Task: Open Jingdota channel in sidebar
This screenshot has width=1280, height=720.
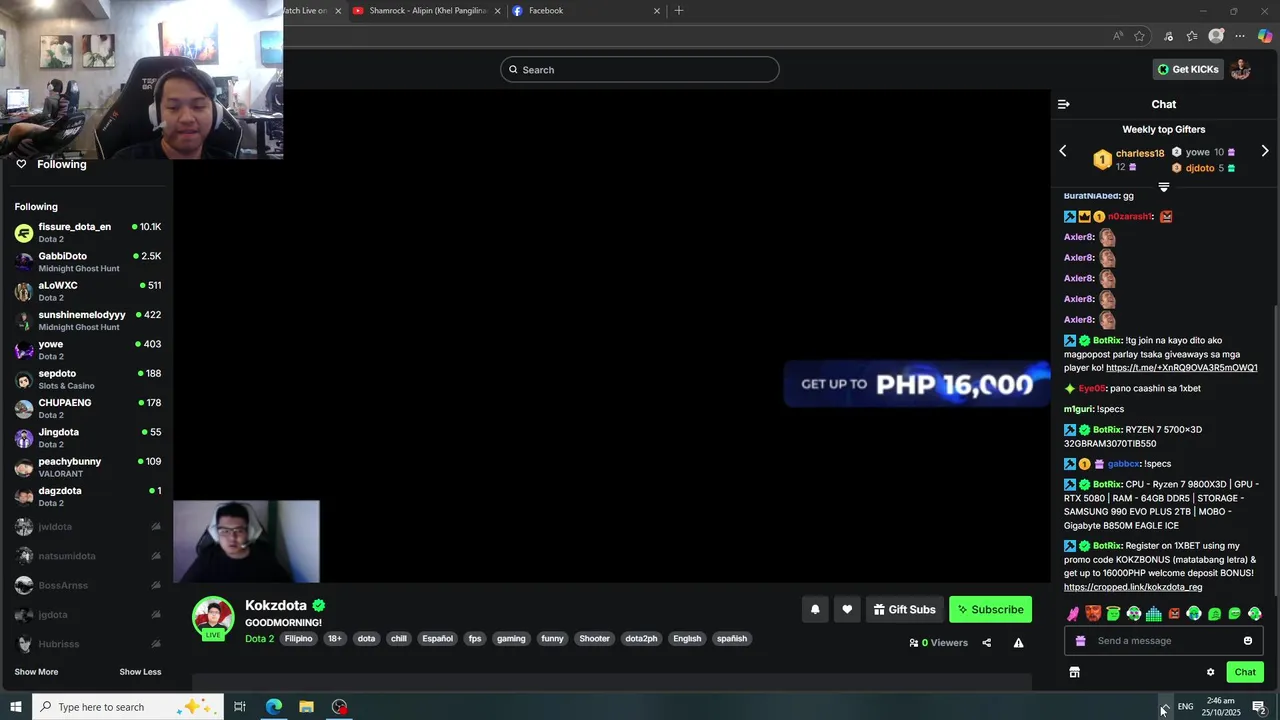Action: (88, 438)
